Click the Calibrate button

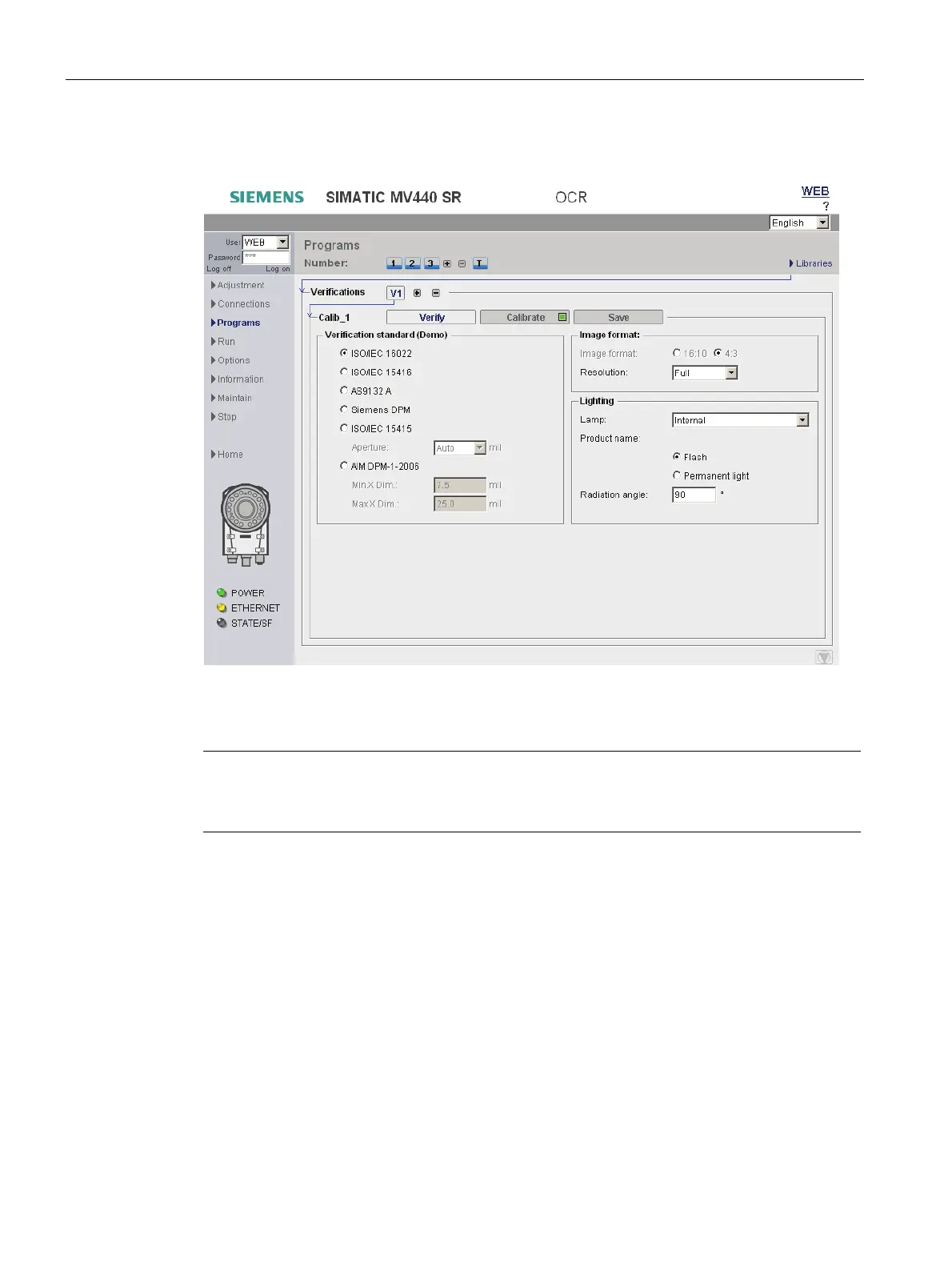(525, 318)
